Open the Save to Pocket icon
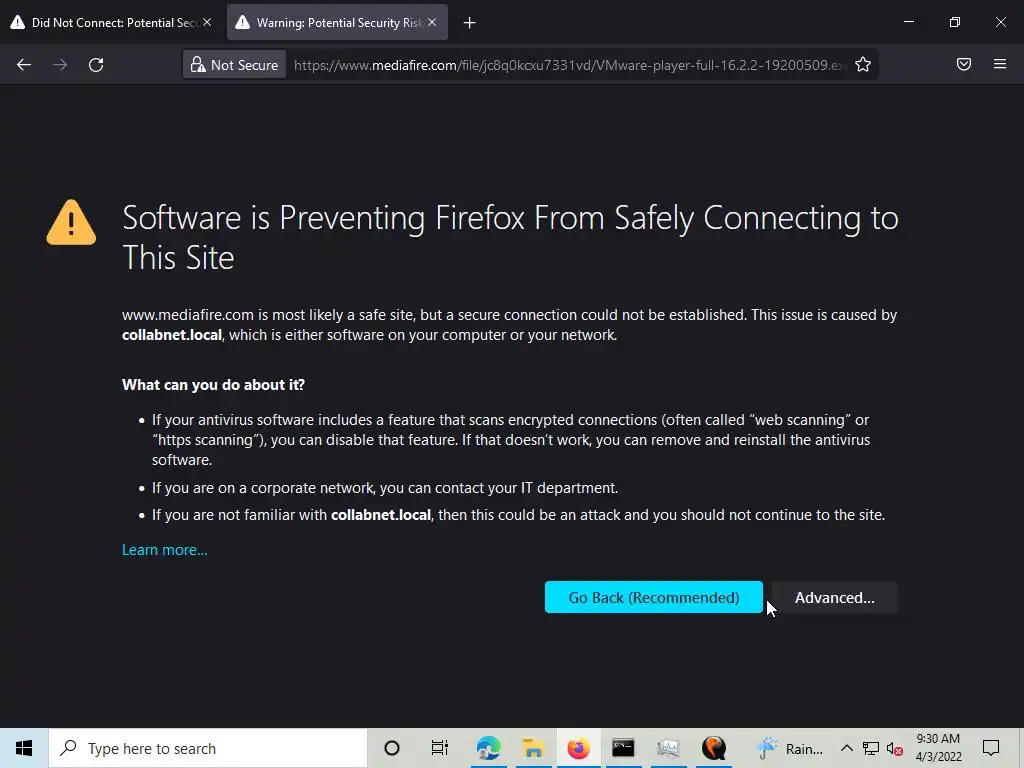This screenshot has height=768, width=1024. point(964,64)
